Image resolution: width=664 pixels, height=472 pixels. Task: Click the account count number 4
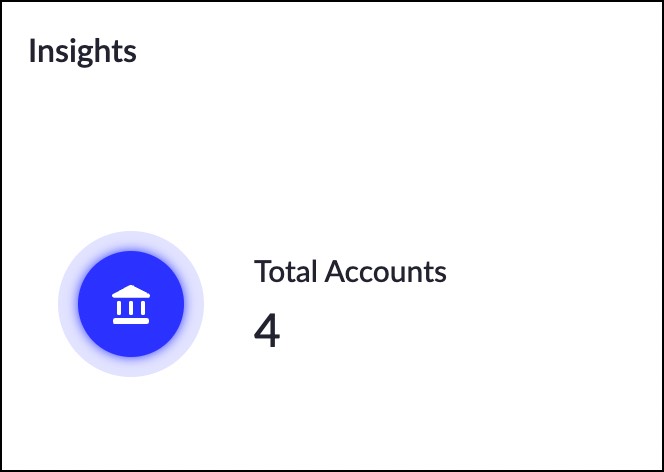click(x=267, y=332)
